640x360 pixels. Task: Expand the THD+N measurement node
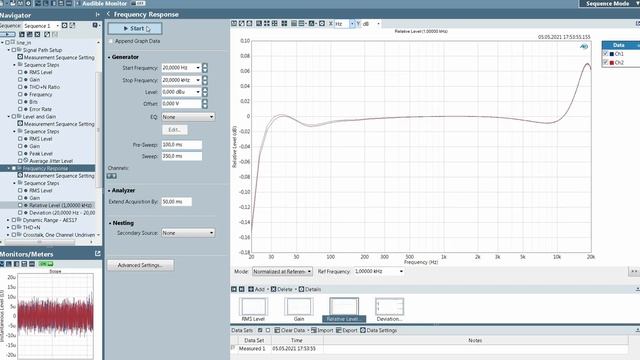pyautogui.click(x=8, y=227)
